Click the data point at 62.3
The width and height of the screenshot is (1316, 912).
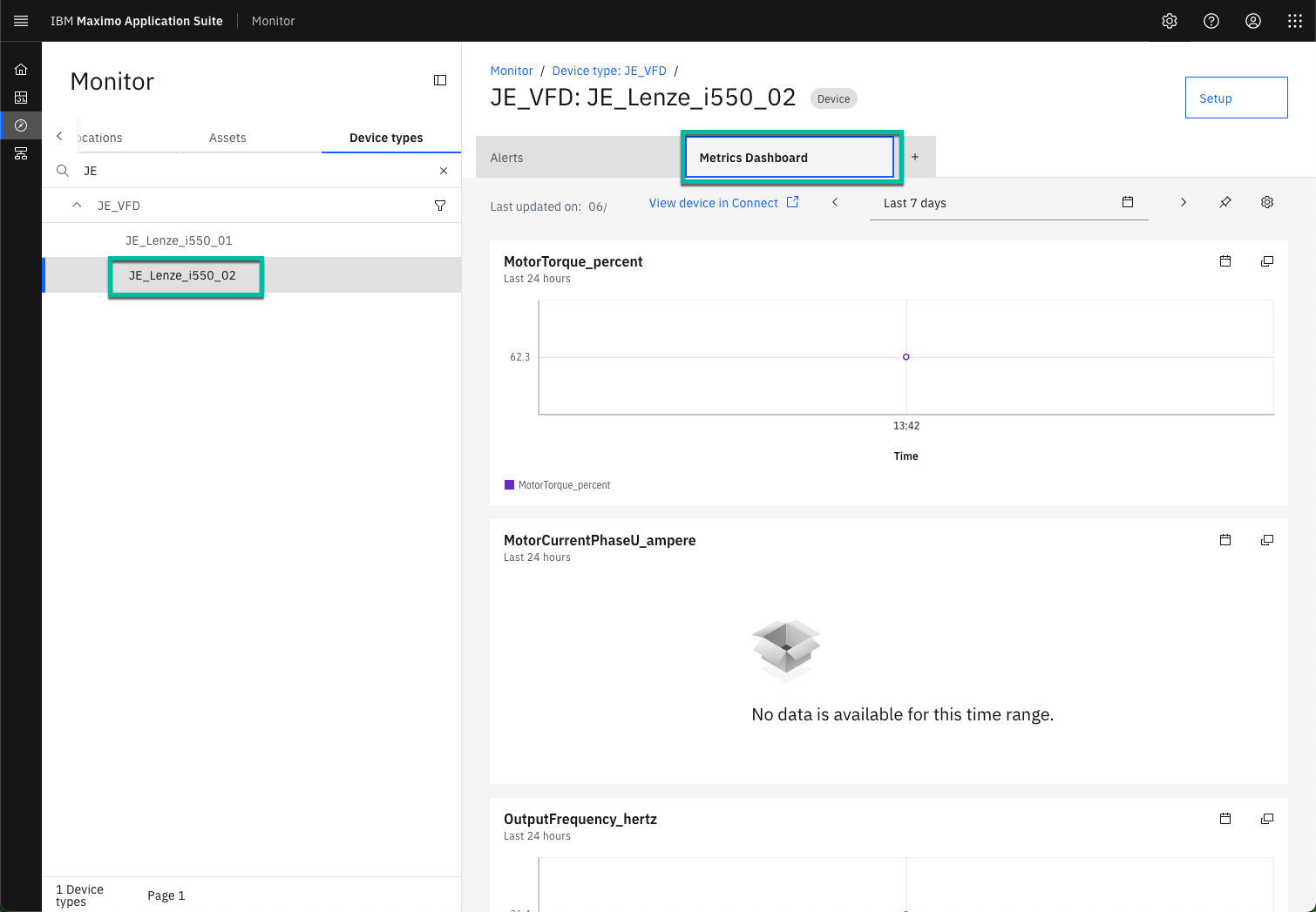click(906, 357)
